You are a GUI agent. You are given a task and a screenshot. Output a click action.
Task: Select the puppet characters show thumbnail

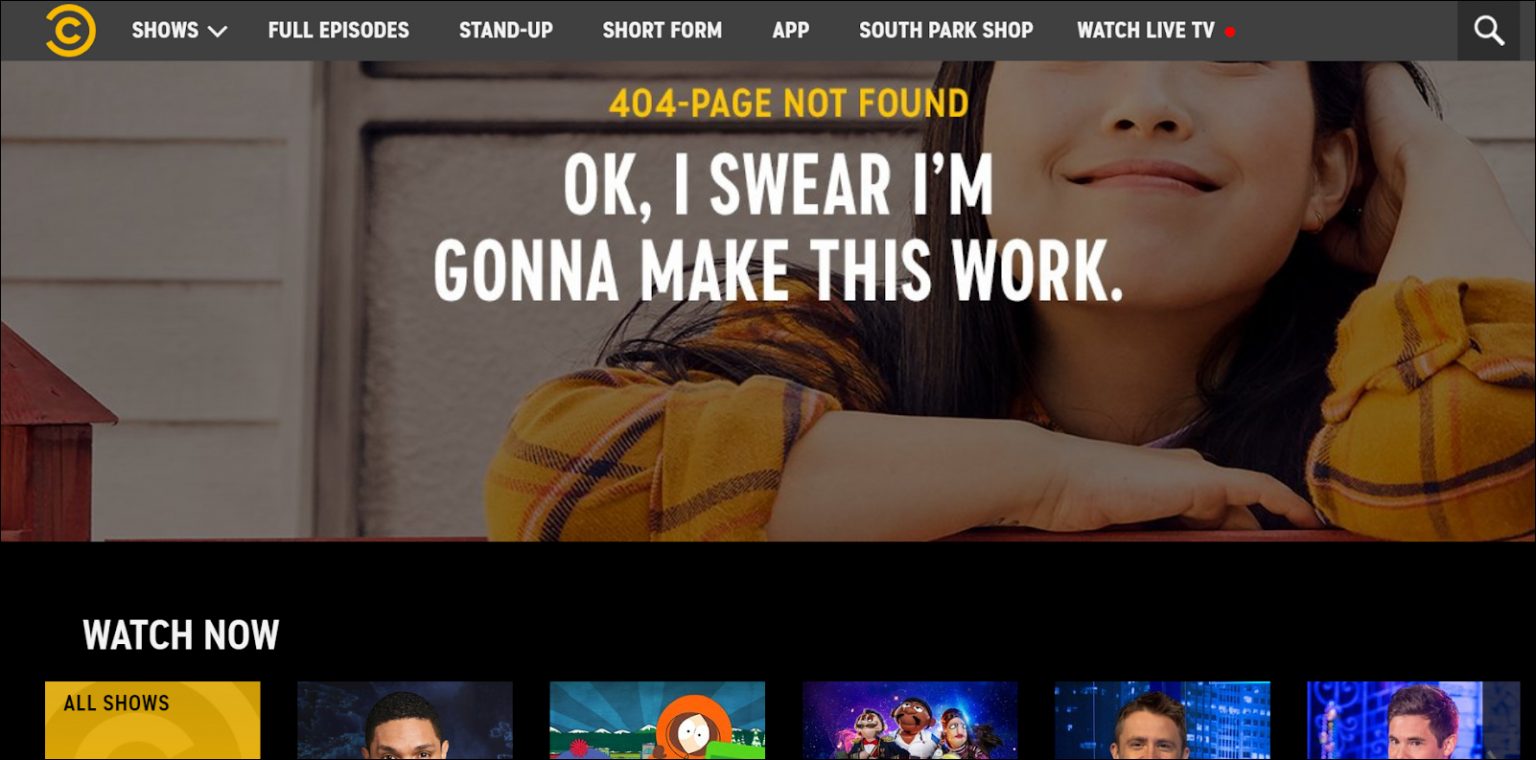point(910,720)
